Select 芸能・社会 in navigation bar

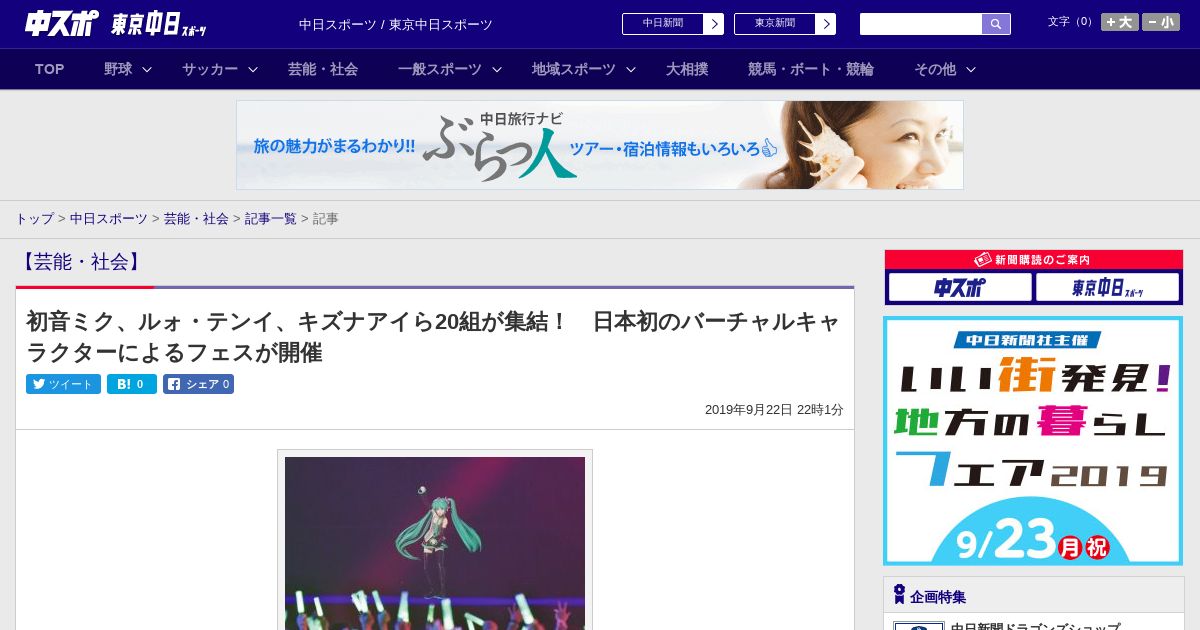point(323,69)
